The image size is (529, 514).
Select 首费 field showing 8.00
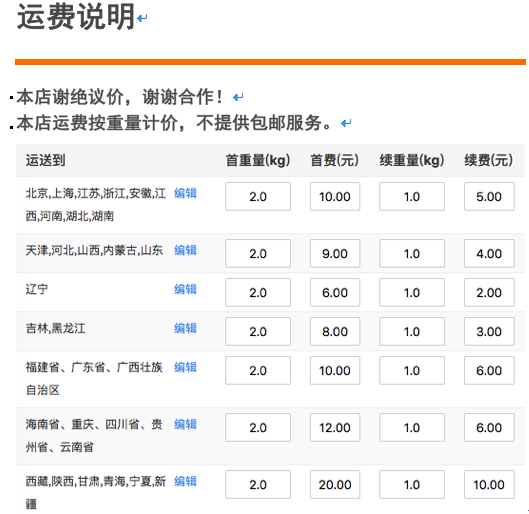[x=335, y=331]
